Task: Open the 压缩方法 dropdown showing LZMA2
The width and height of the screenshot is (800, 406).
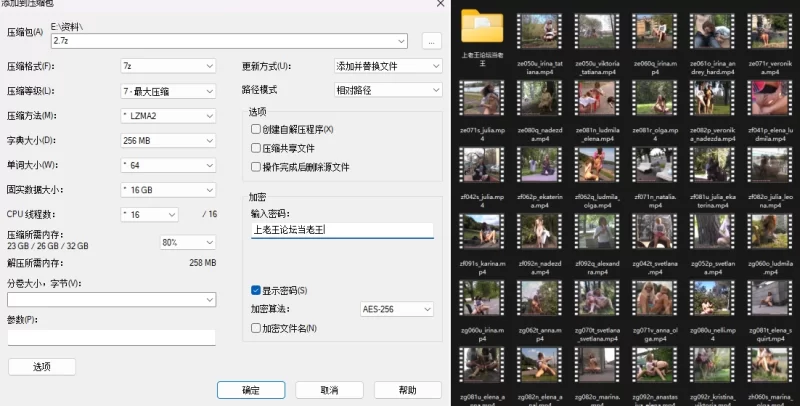Action: tap(168, 116)
